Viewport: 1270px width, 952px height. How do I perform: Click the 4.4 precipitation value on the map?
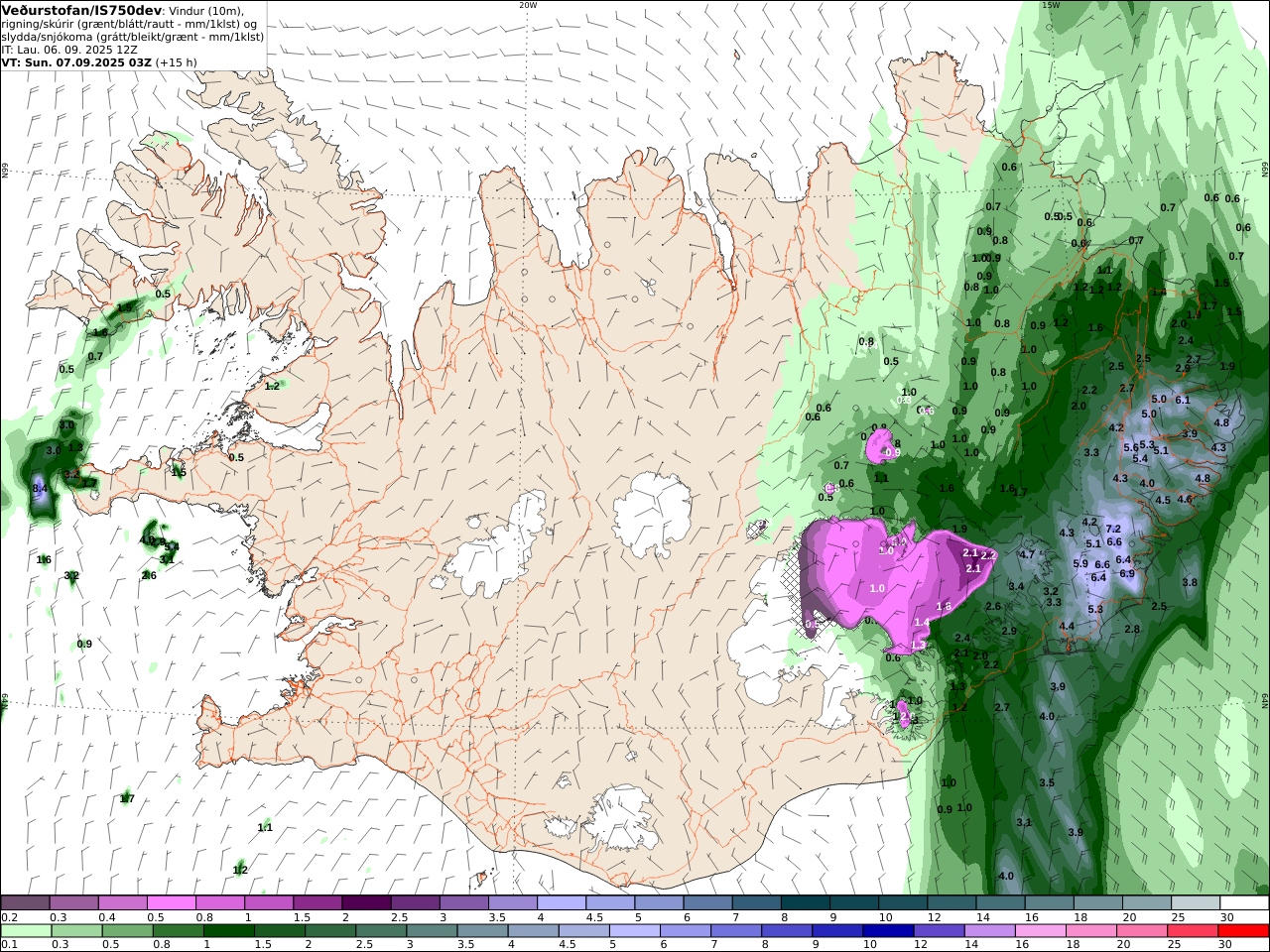point(1067,627)
